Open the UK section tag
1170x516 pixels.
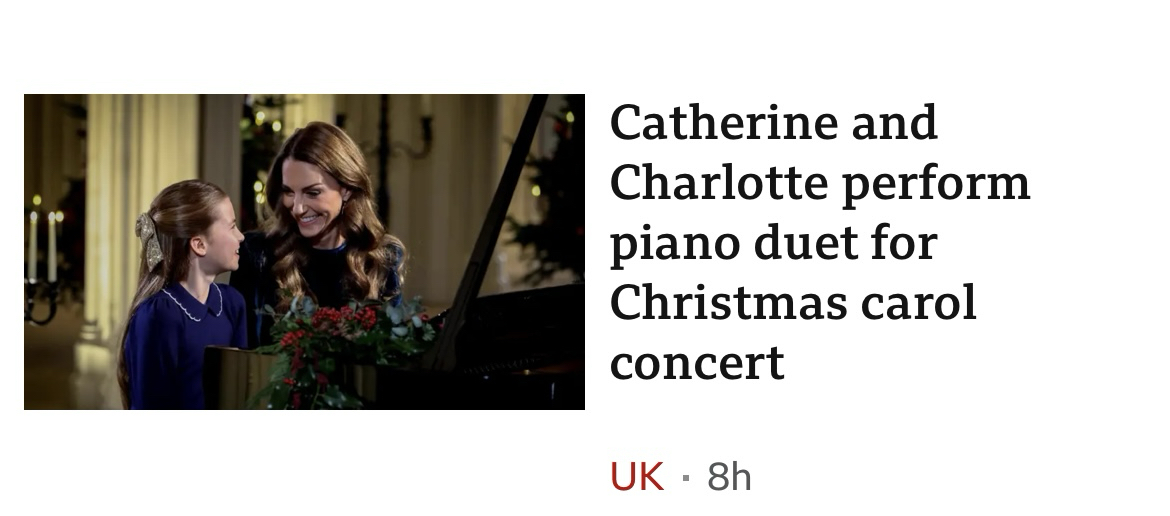click(637, 477)
